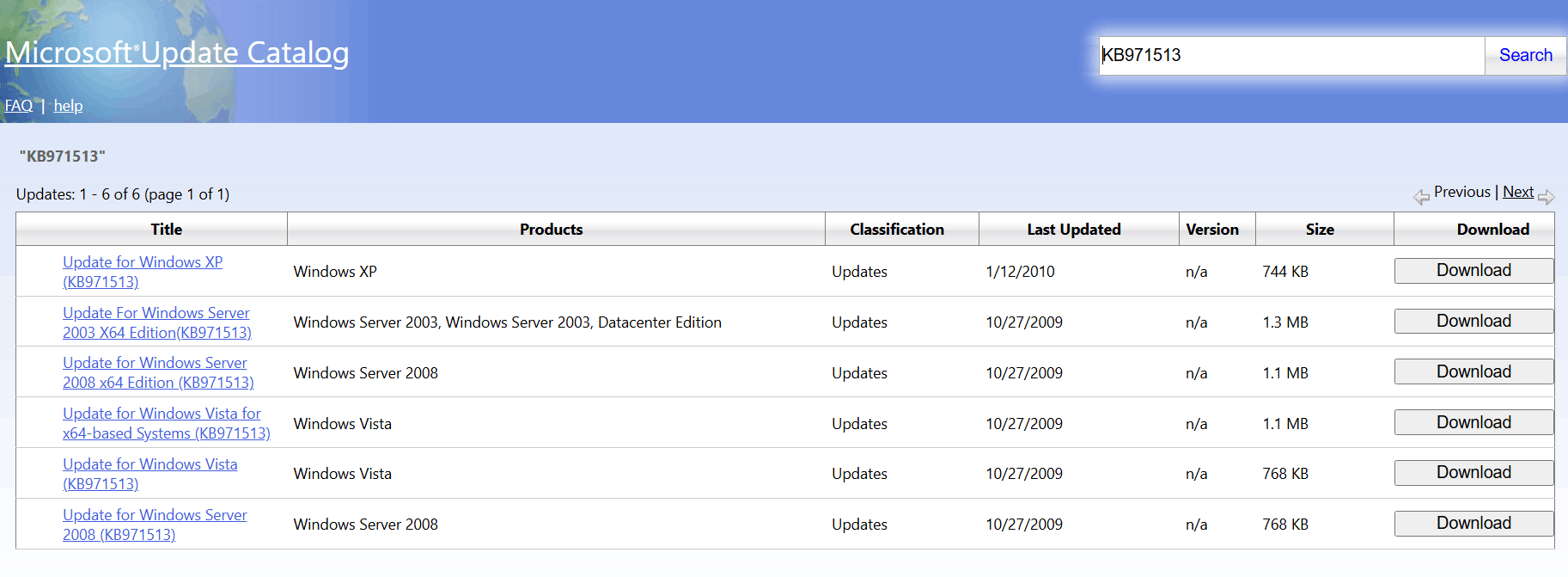This screenshot has width=1568, height=577.
Task: Click the 'Updates: 1 - 6 of 6' count text
Action: (x=123, y=194)
